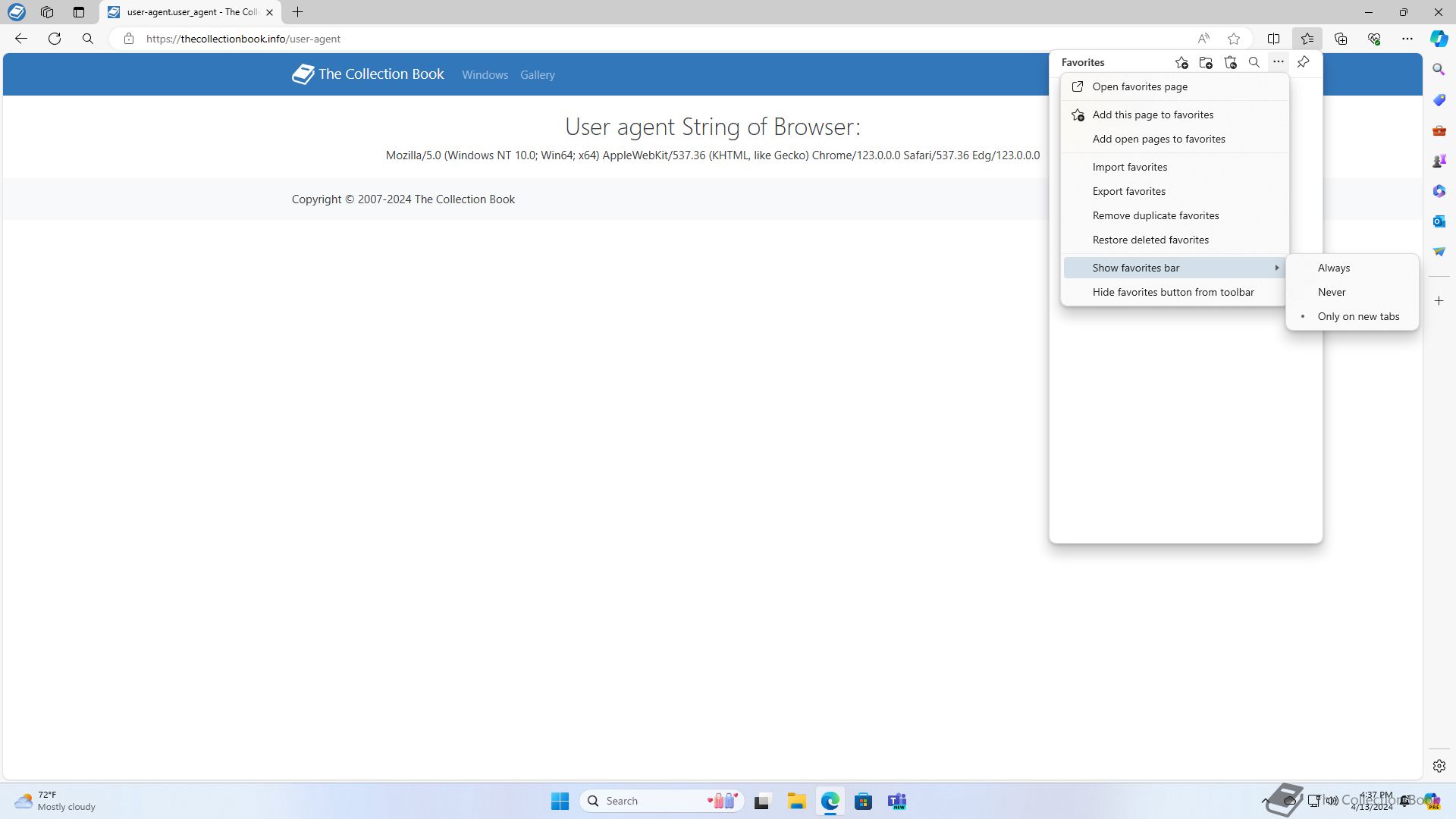This screenshot has height=819, width=1456.
Task: Open the Edge profile icon
Action: (17, 12)
